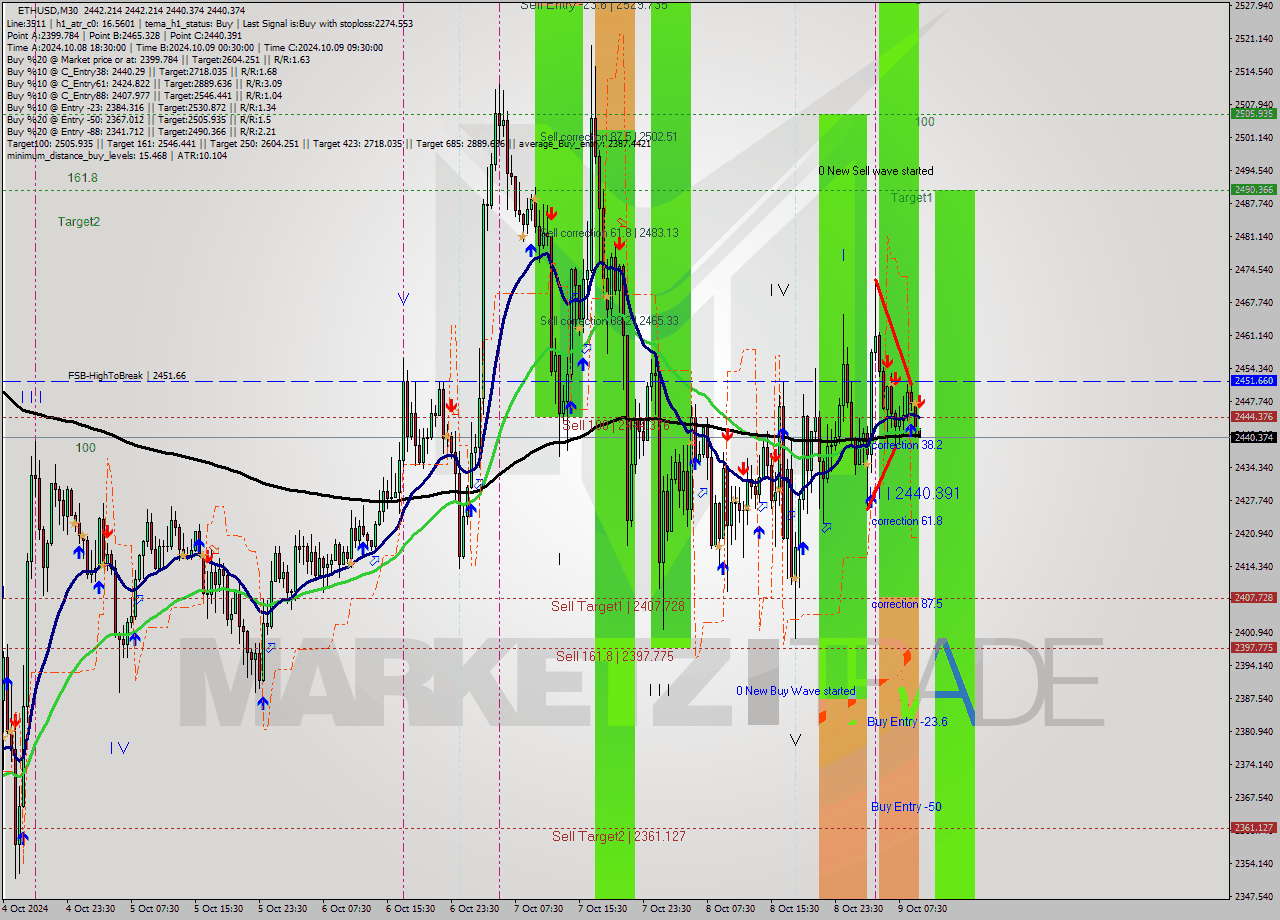Select the Sell 100 | 2444.376 label

[x=615, y=425]
